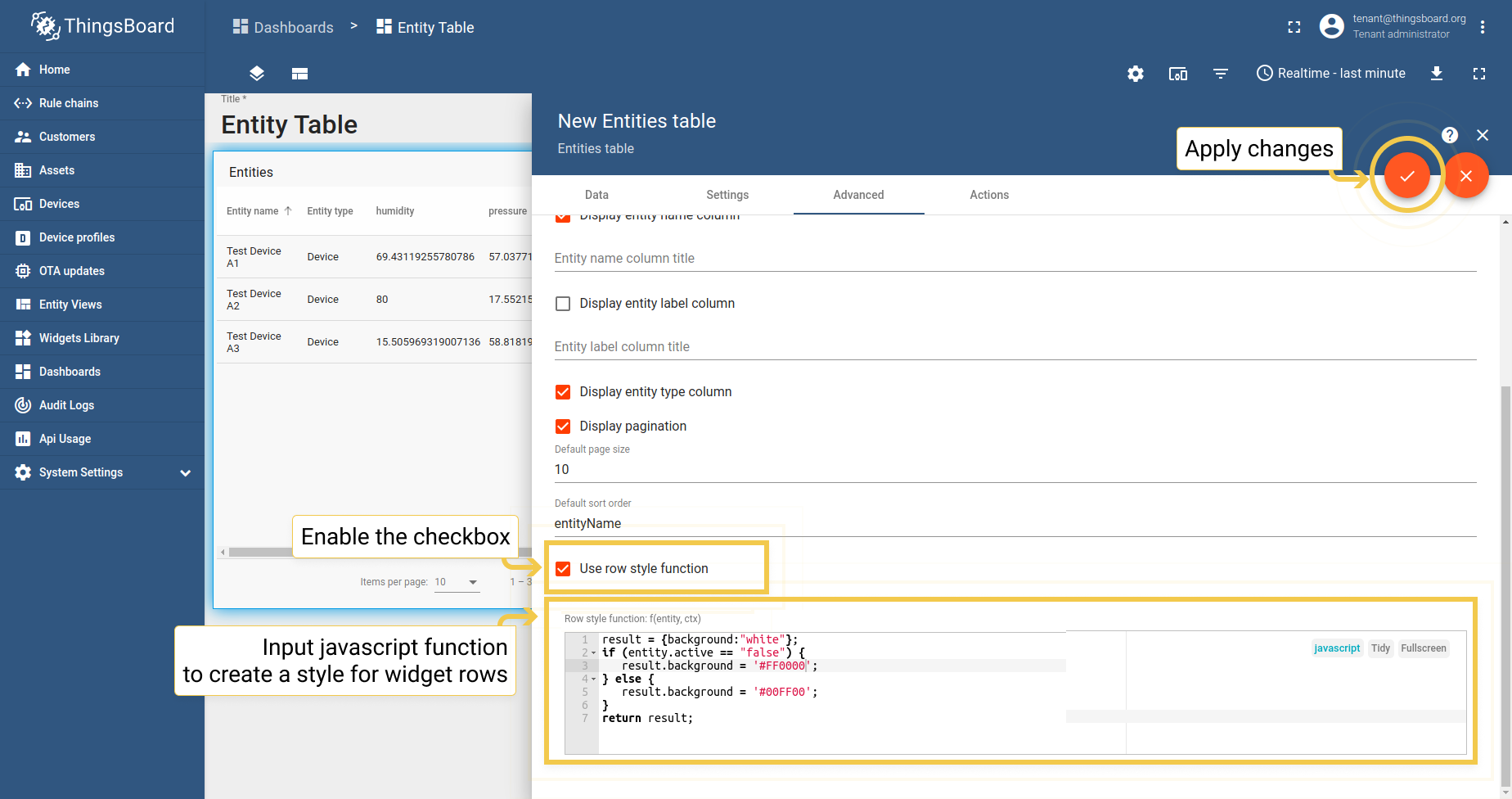Click the orange apply changes checkmark button
This screenshot has height=799, width=1512.
tap(1406, 176)
